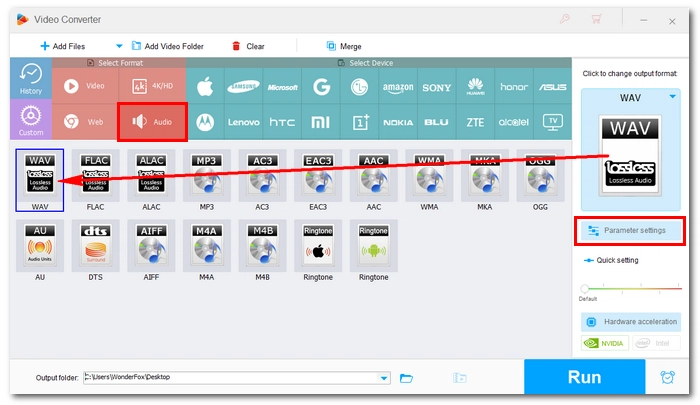Click the large WAV output format thumbnail
The height and width of the screenshot is (405, 700).
click(x=630, y=155)
